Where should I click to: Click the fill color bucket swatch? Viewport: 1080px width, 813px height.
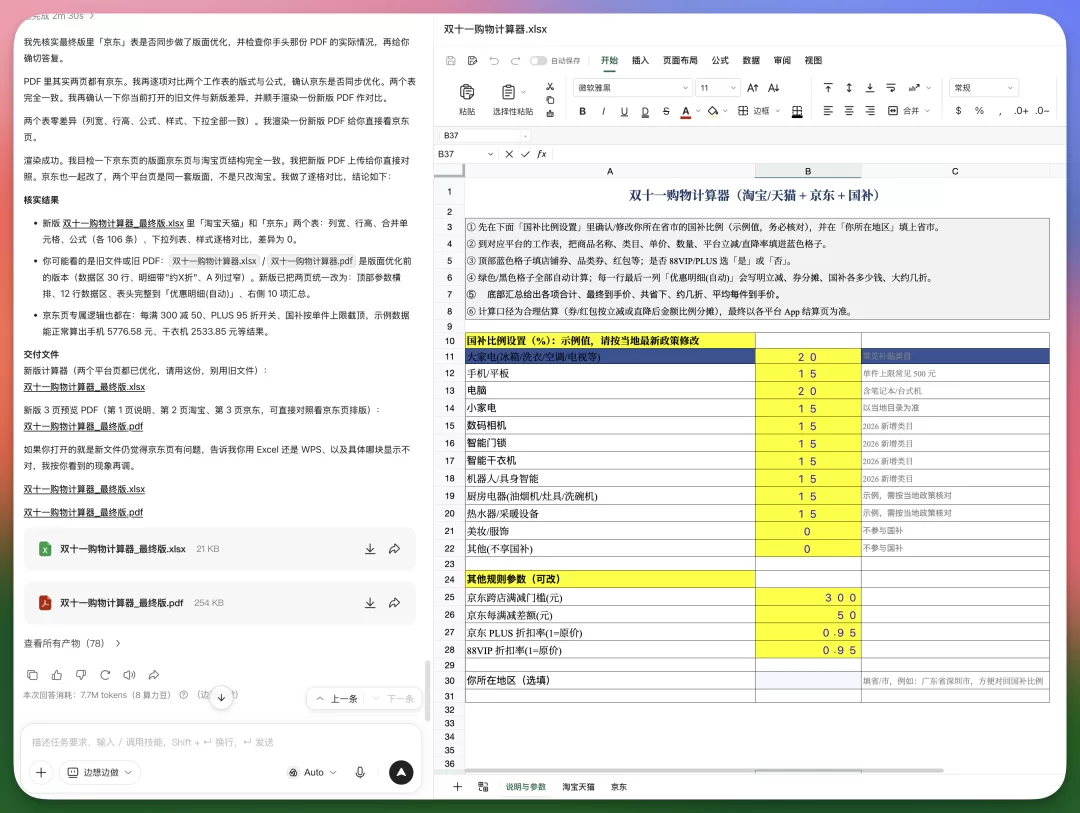[x=713, y=111]
